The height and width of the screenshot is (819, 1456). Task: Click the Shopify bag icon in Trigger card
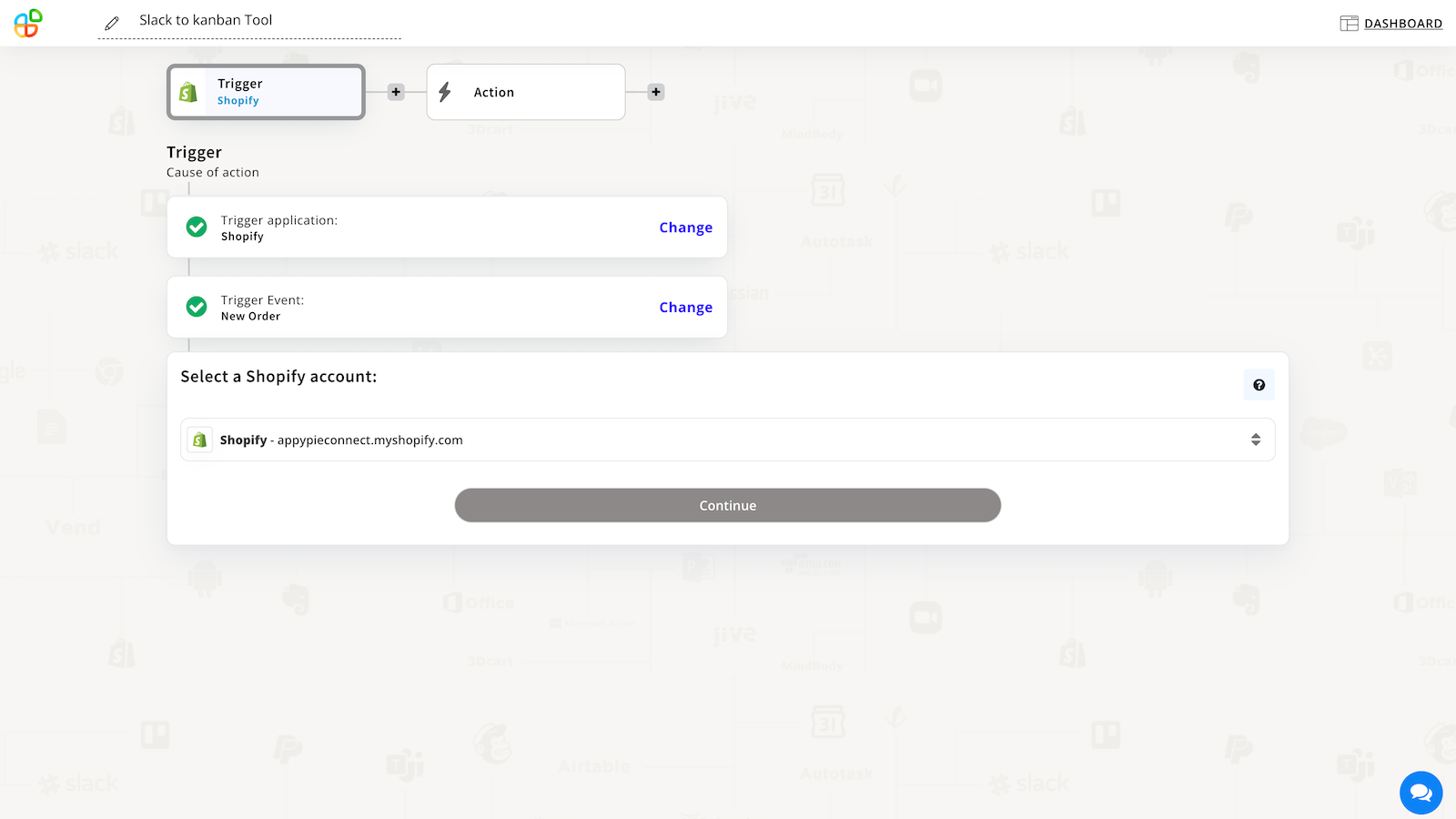click(188, 92)
